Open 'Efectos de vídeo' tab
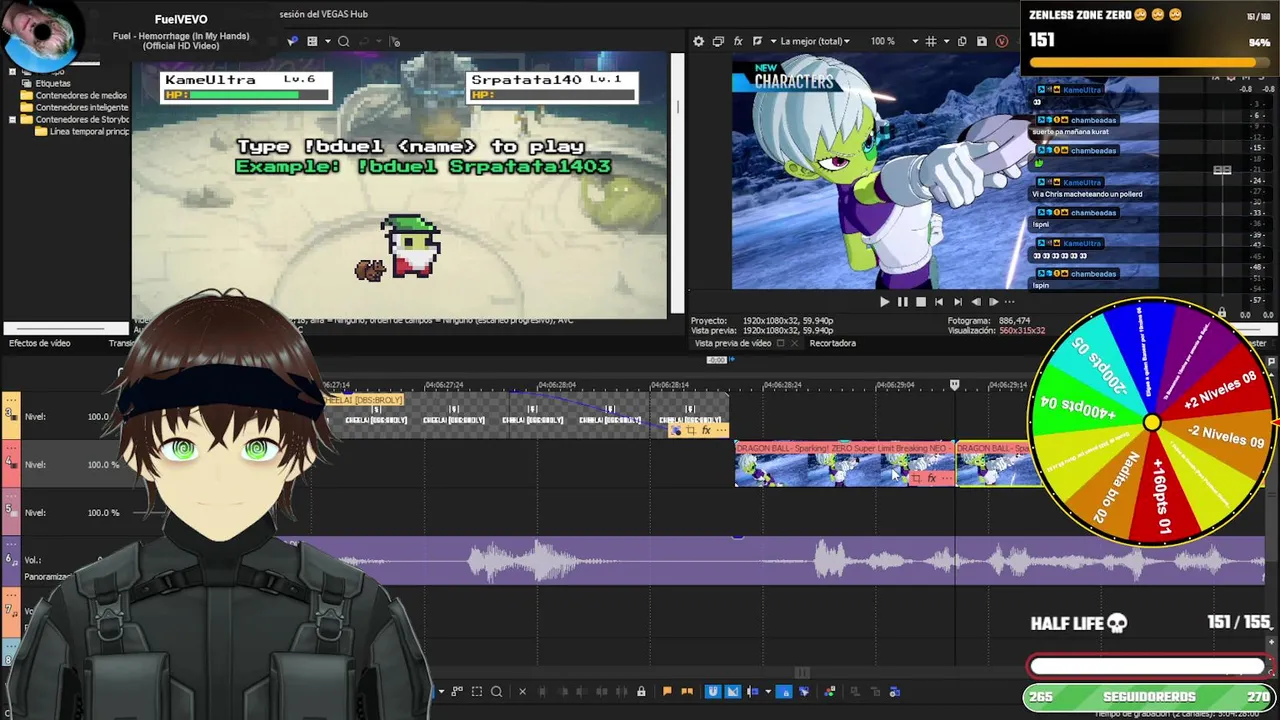The height and width of the screenshot is (720, 1280). pos(39,343)
